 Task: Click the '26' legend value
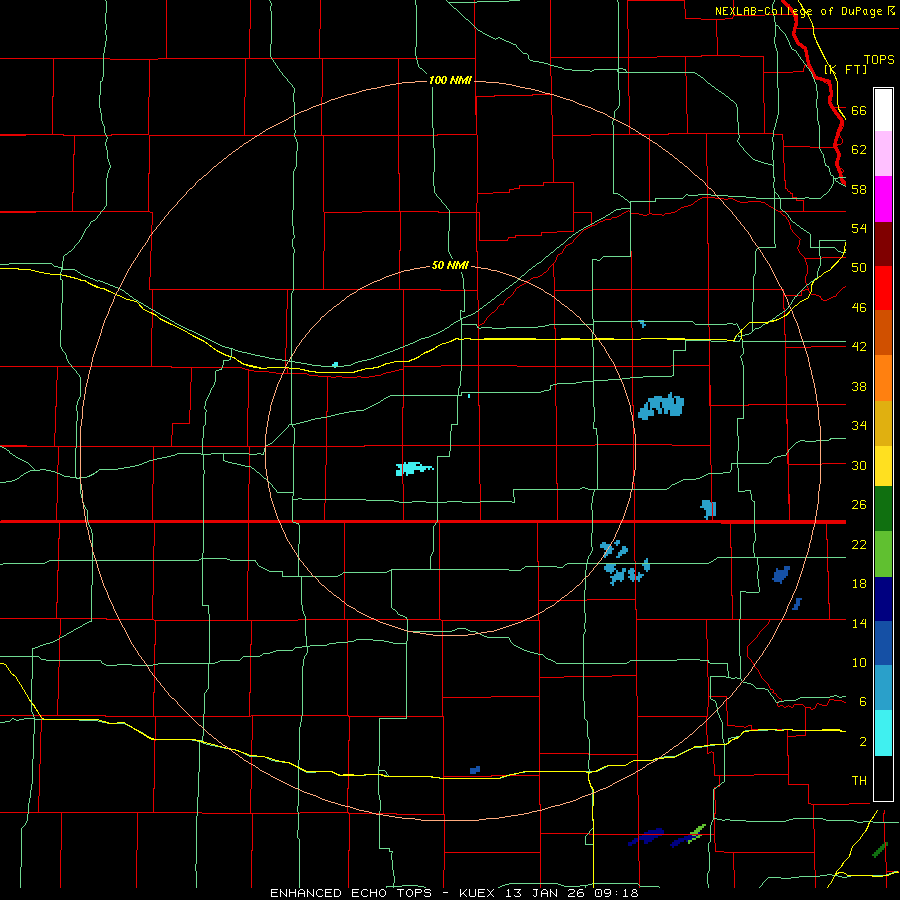[859, 505]
